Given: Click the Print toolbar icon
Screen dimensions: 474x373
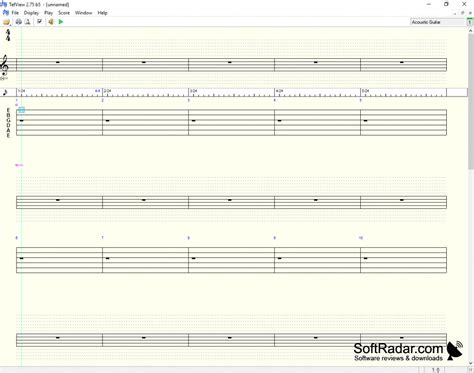Looking at the screenshot, I should [x=19, y=22].
